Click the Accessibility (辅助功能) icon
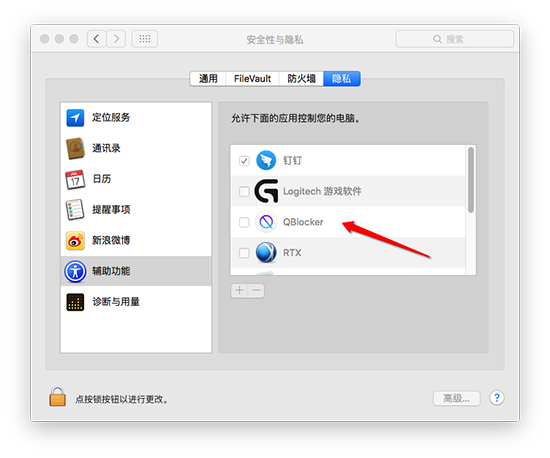Screen dimensions: 550x458 (75, 271)
